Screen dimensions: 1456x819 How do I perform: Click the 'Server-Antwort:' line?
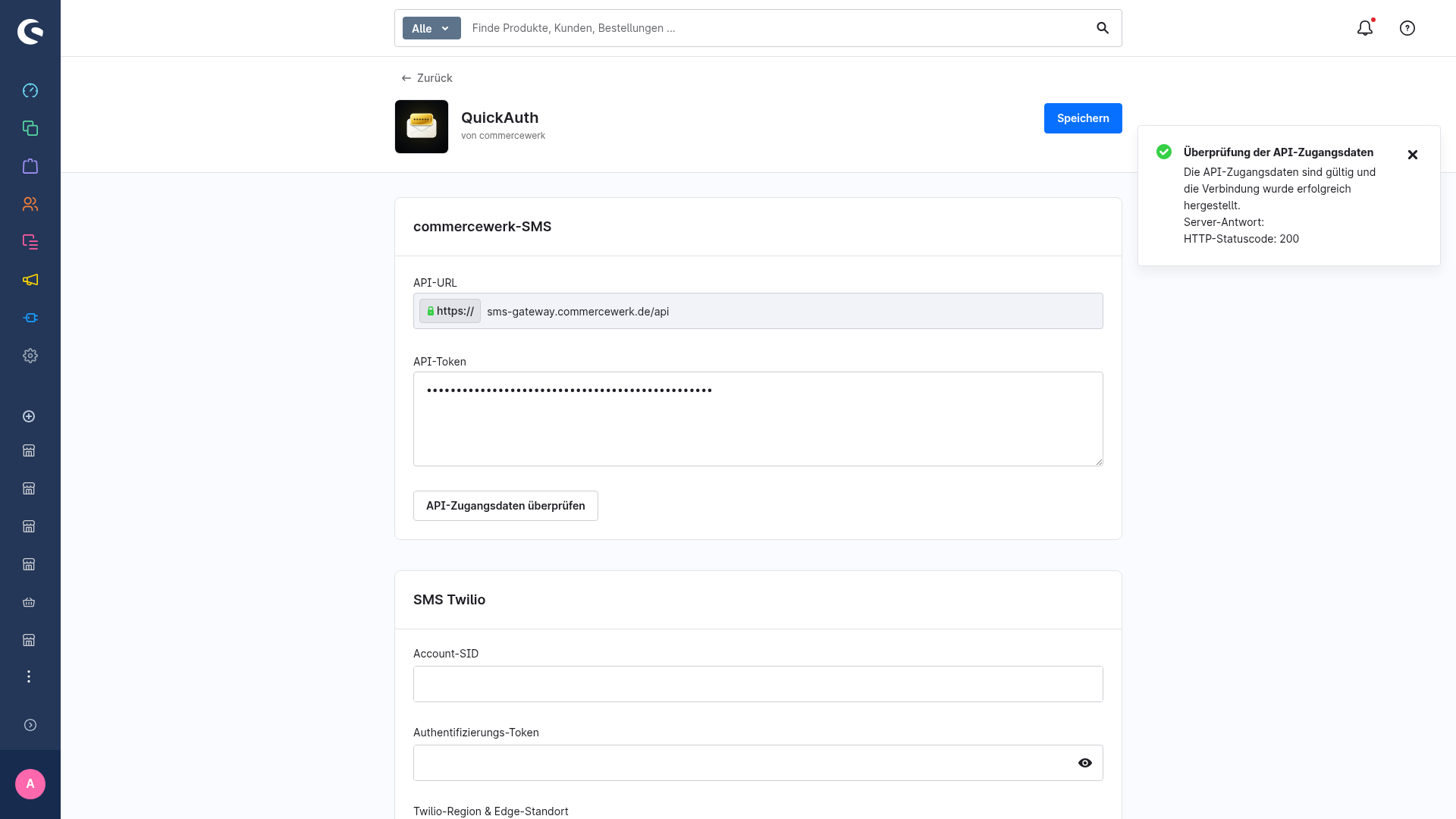coord(1224,222)
